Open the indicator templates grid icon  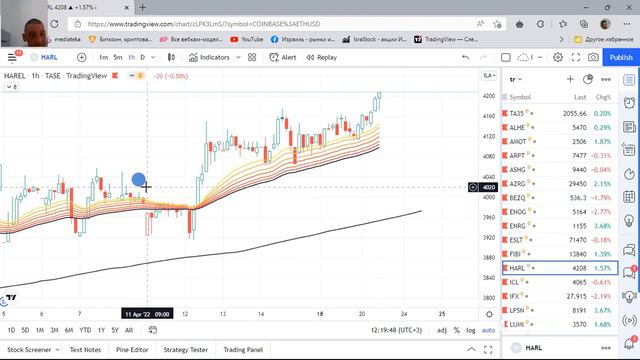click(x=252, y=58)
